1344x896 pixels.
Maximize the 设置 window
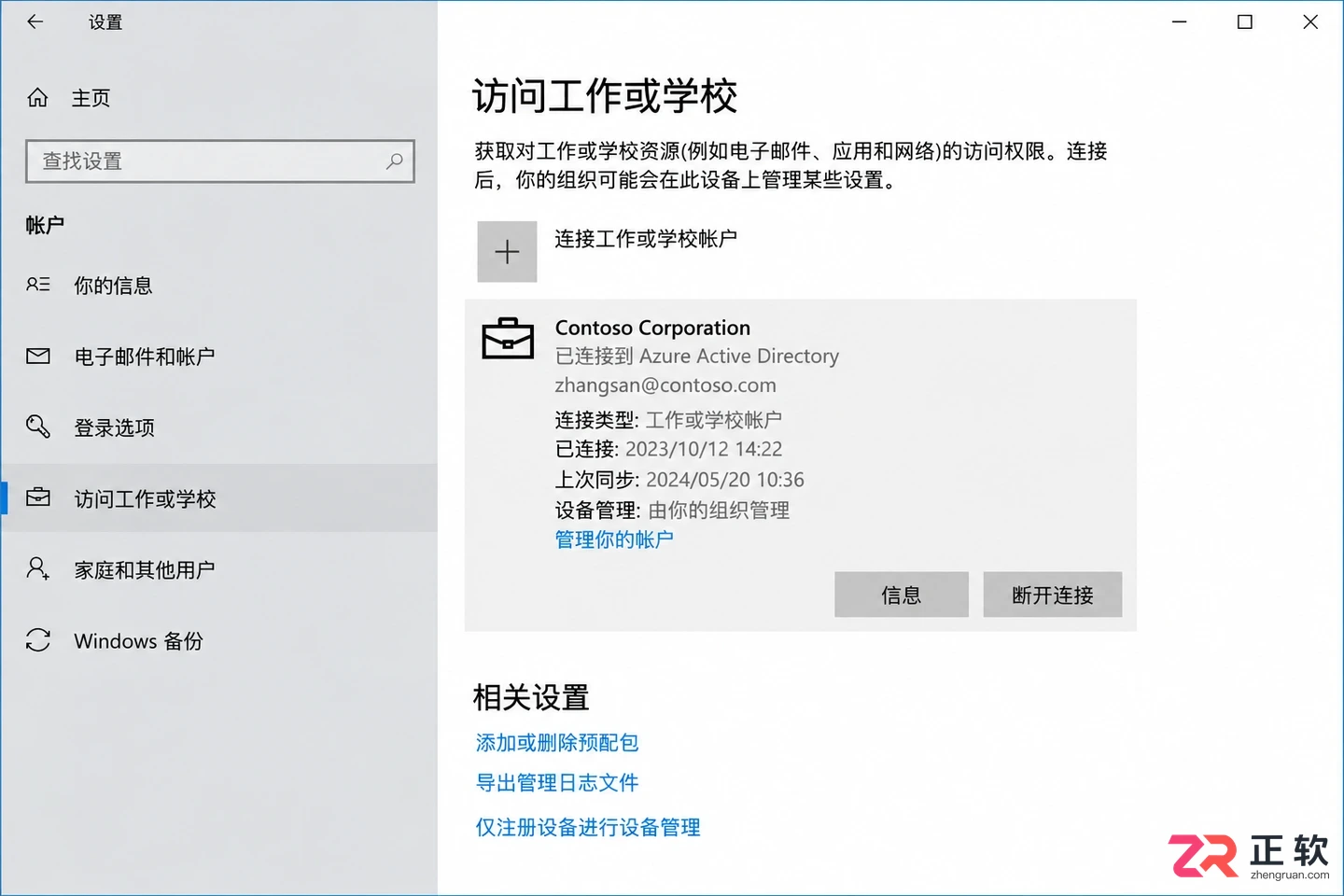coord(1245,21)
